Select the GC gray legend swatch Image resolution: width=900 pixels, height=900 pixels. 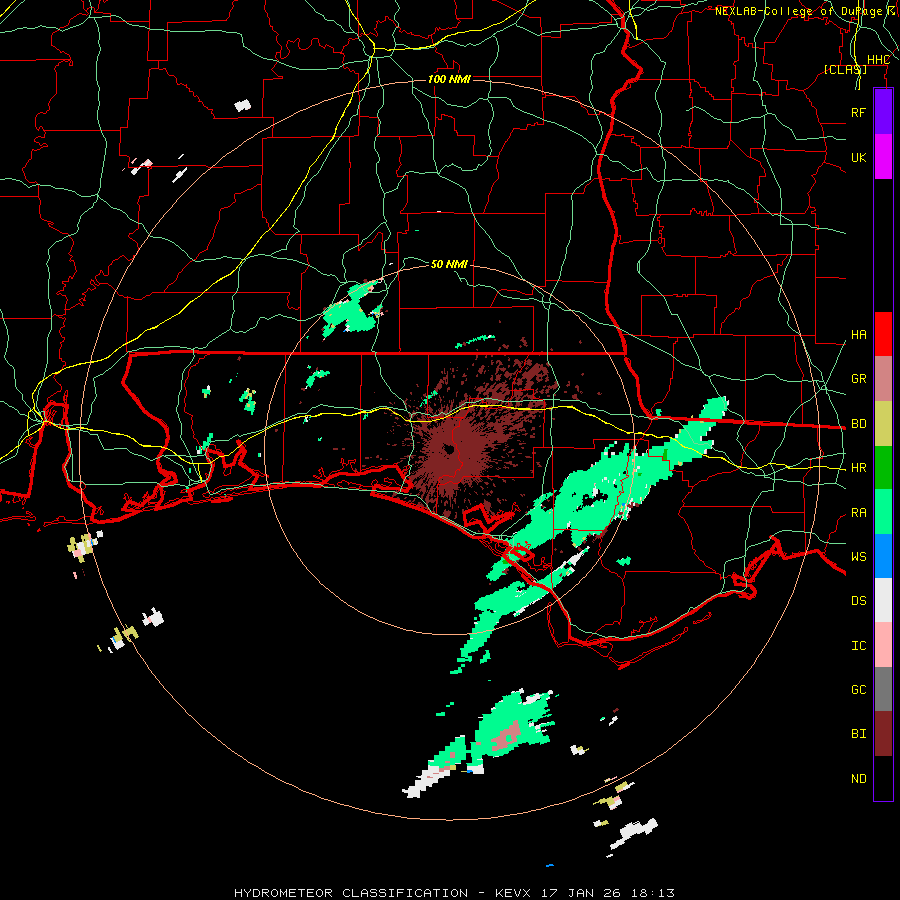click(x=883, y=689)
